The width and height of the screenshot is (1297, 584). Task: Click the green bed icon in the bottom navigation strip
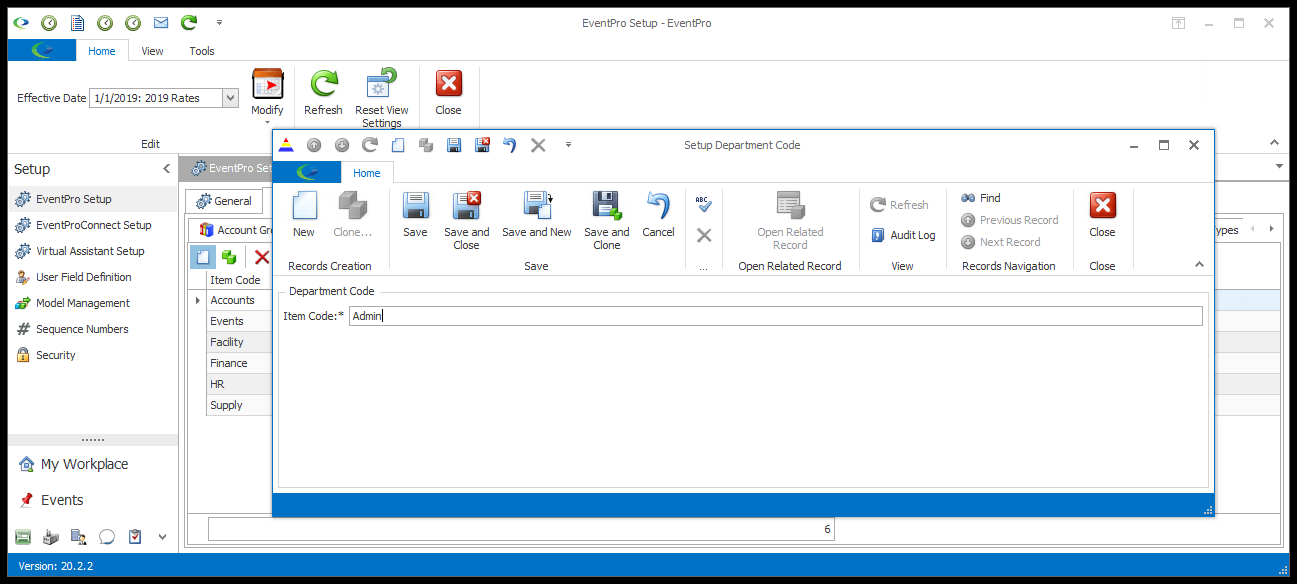[x=23, y=537]
